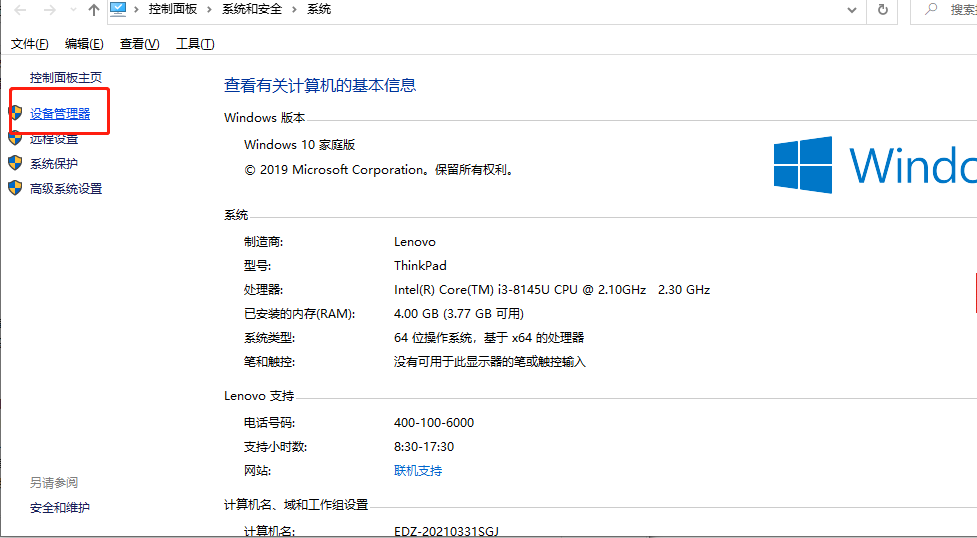Click Windows 10 家庭版 text

click(x=300, y=145)
